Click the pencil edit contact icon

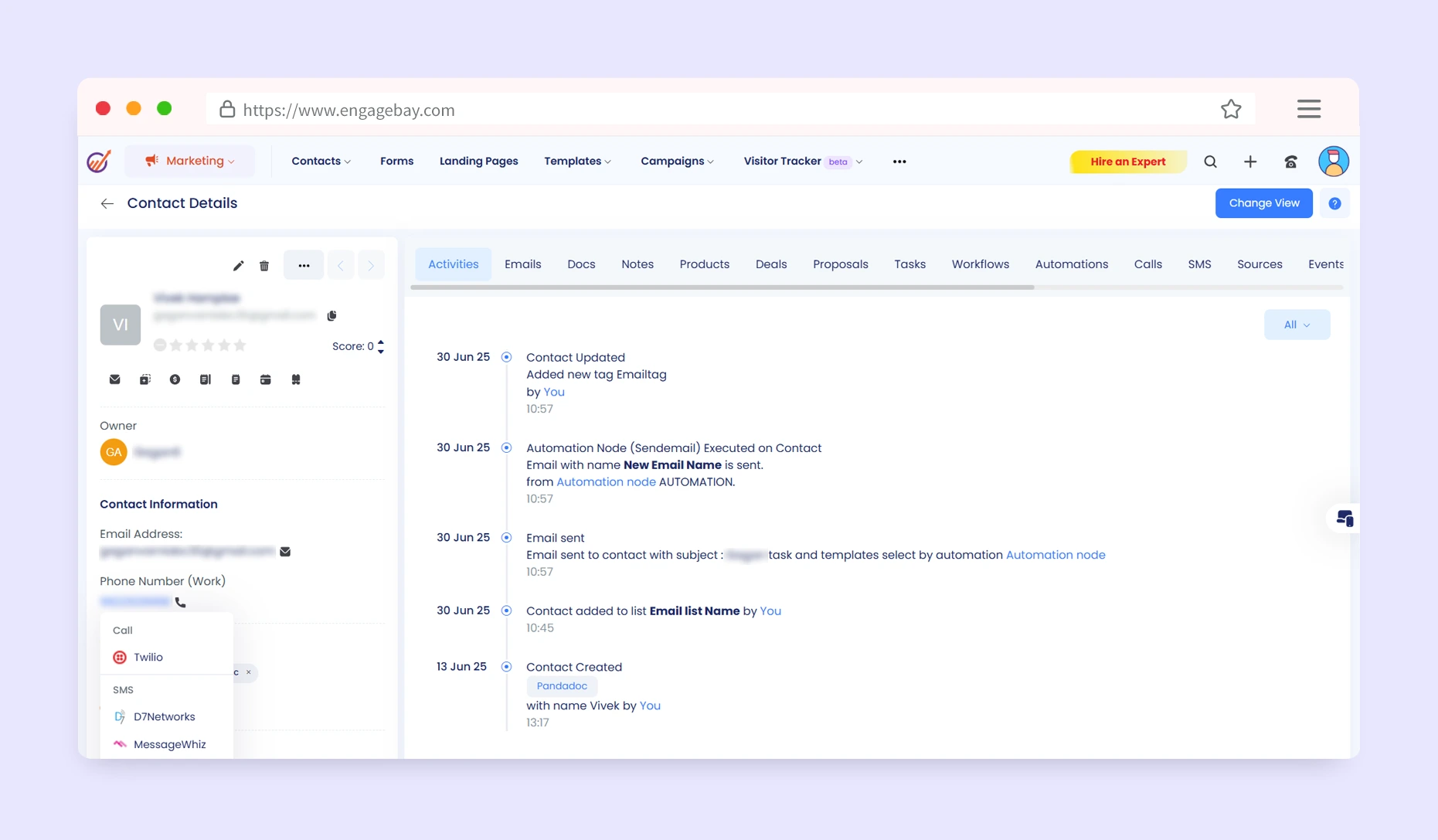click(x=238, y=266)
